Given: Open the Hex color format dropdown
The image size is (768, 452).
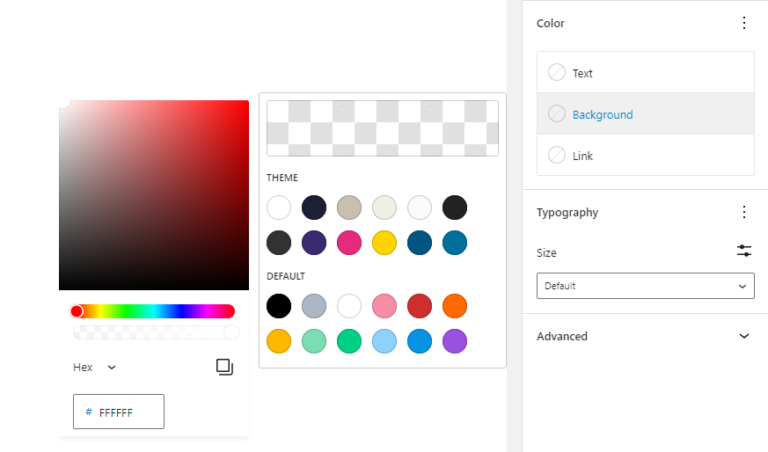Looking at the screenshot, I should point(95,367).
